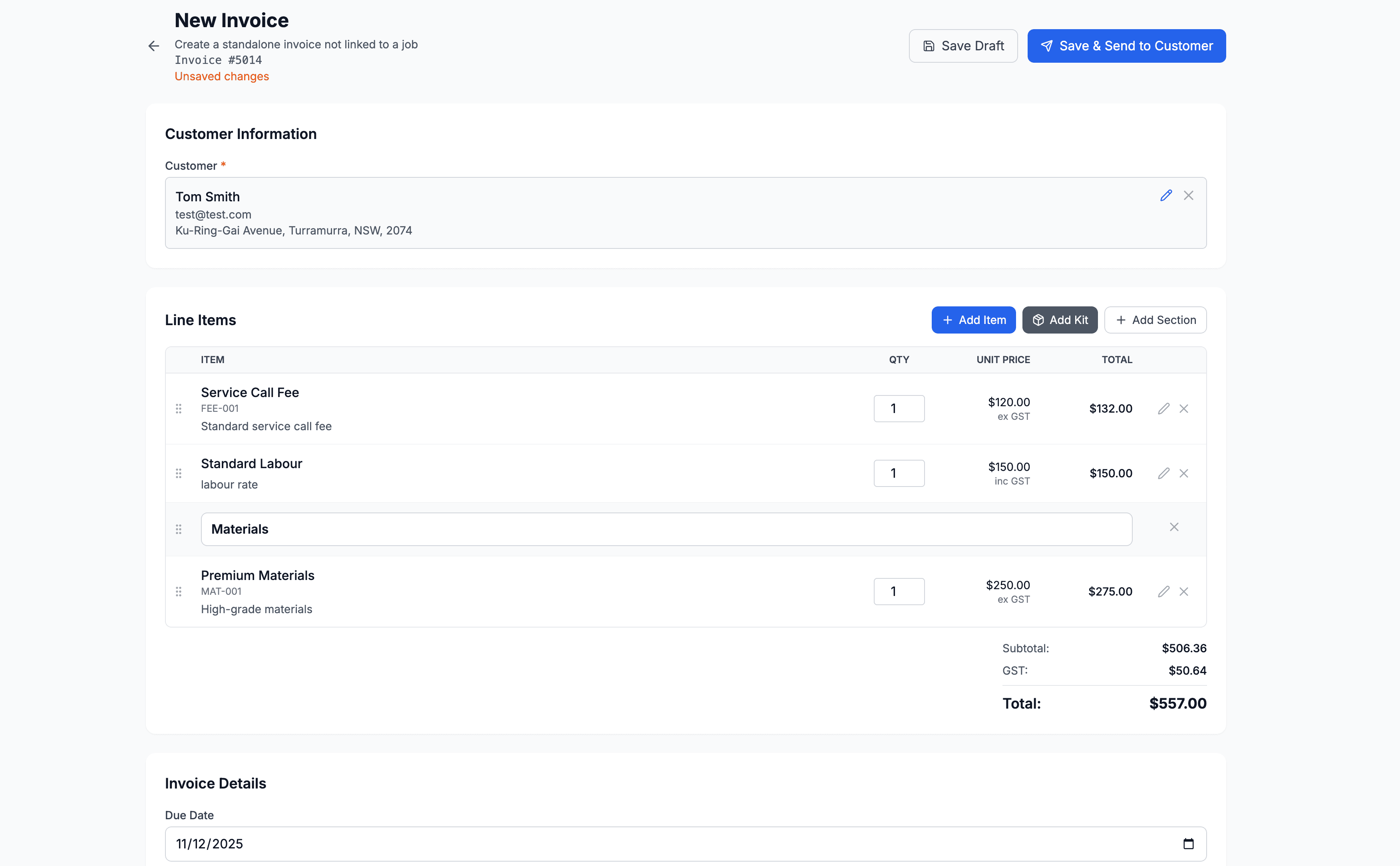Open the edit pencil for customer Tom Smith

(x=1166, y=195)
